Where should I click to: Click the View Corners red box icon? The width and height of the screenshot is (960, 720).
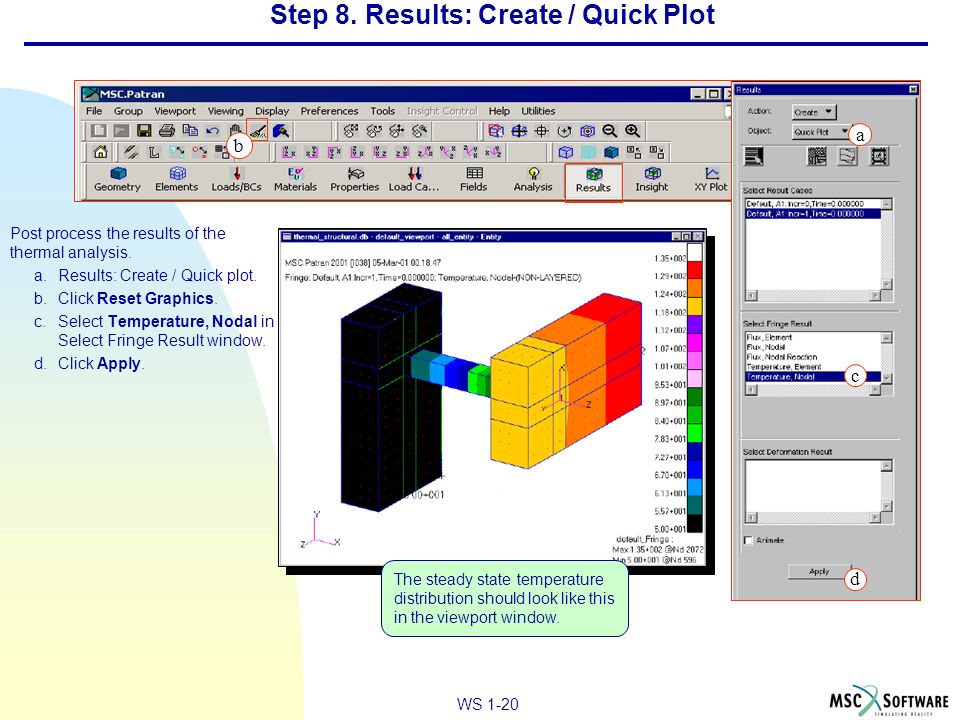tap(496, 130)
